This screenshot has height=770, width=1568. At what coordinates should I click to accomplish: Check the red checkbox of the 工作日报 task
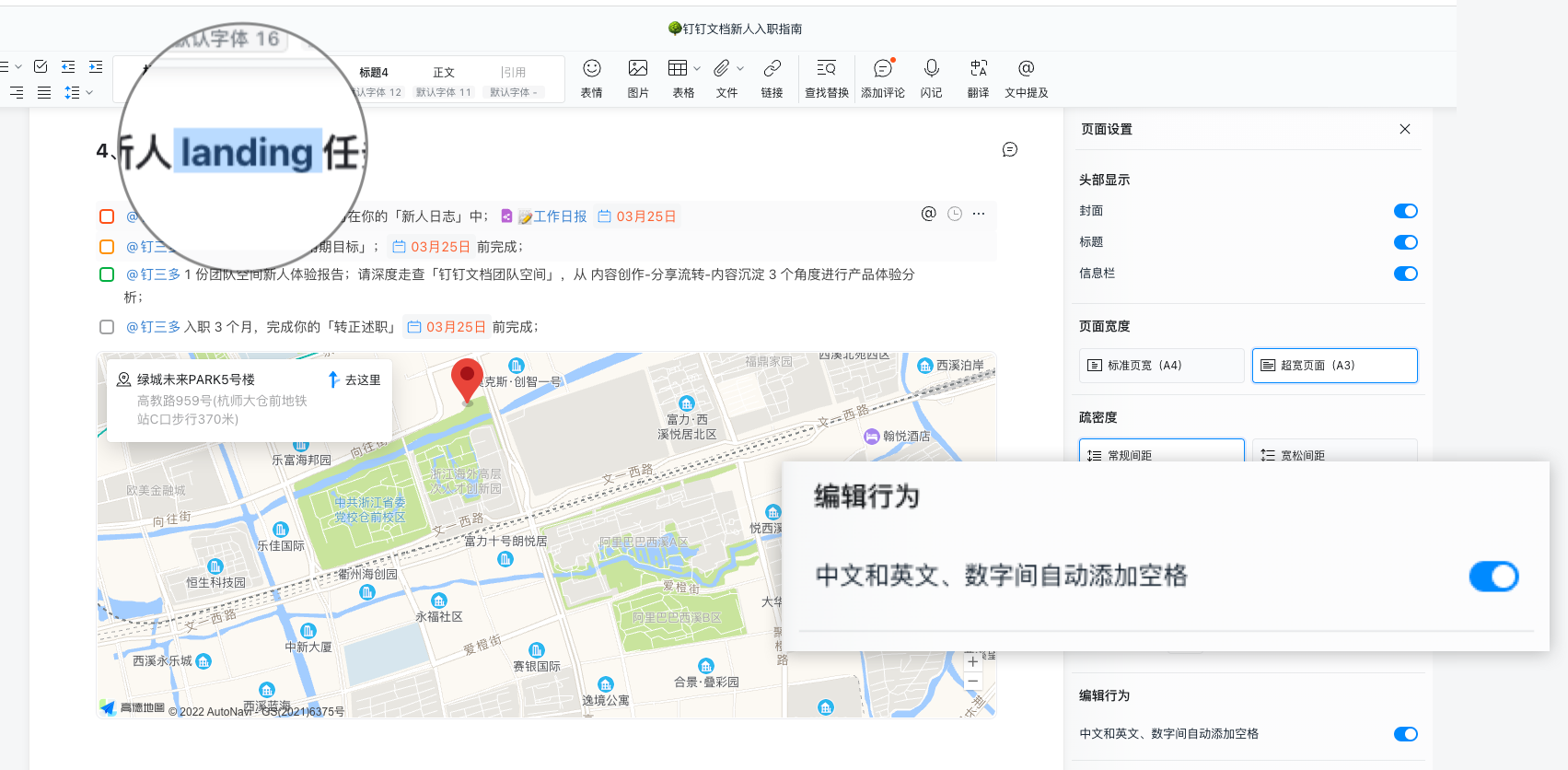click(x=107, y=216)
